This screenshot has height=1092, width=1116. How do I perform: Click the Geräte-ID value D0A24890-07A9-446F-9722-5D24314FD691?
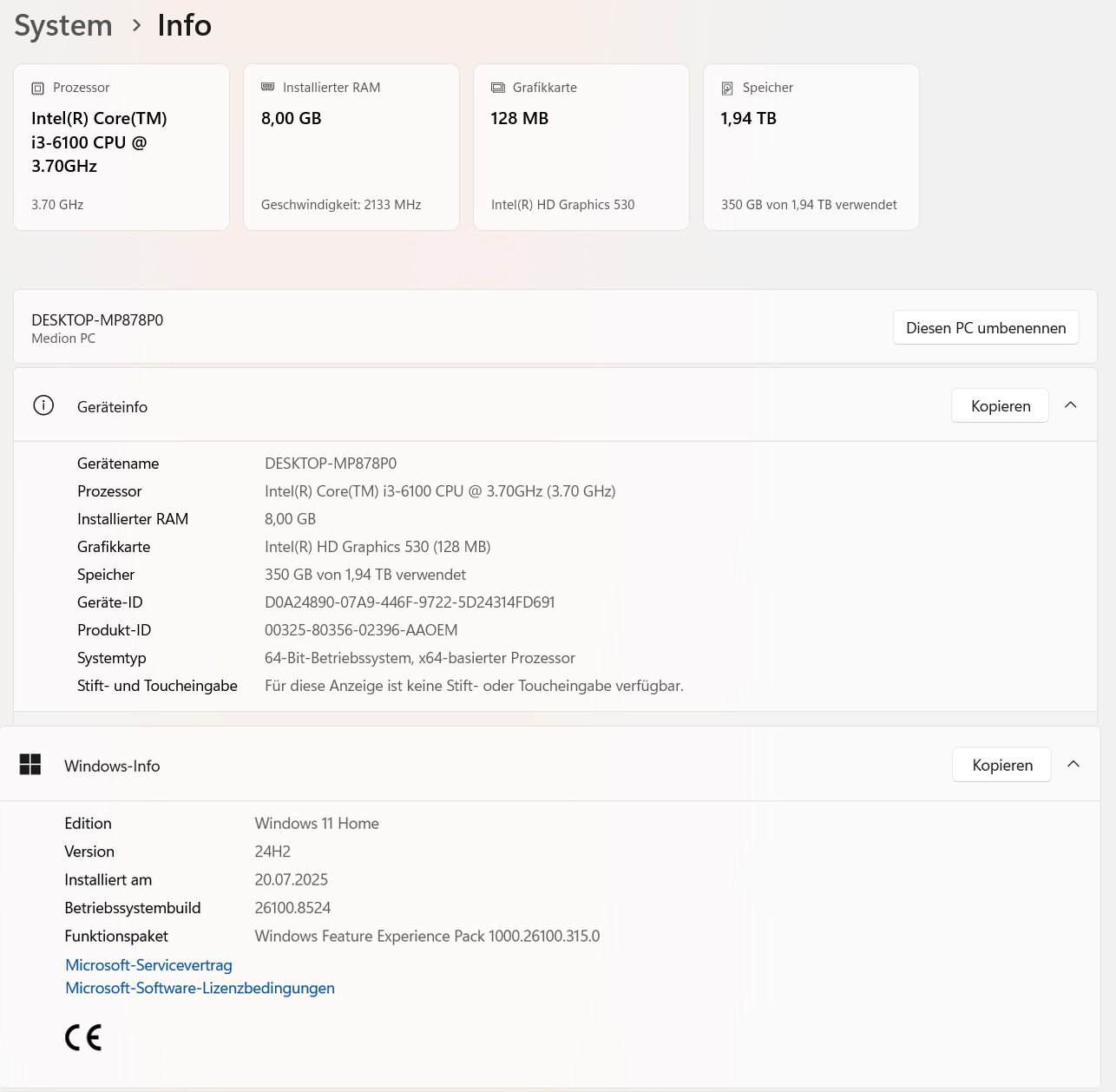click(x=410, y=602)
